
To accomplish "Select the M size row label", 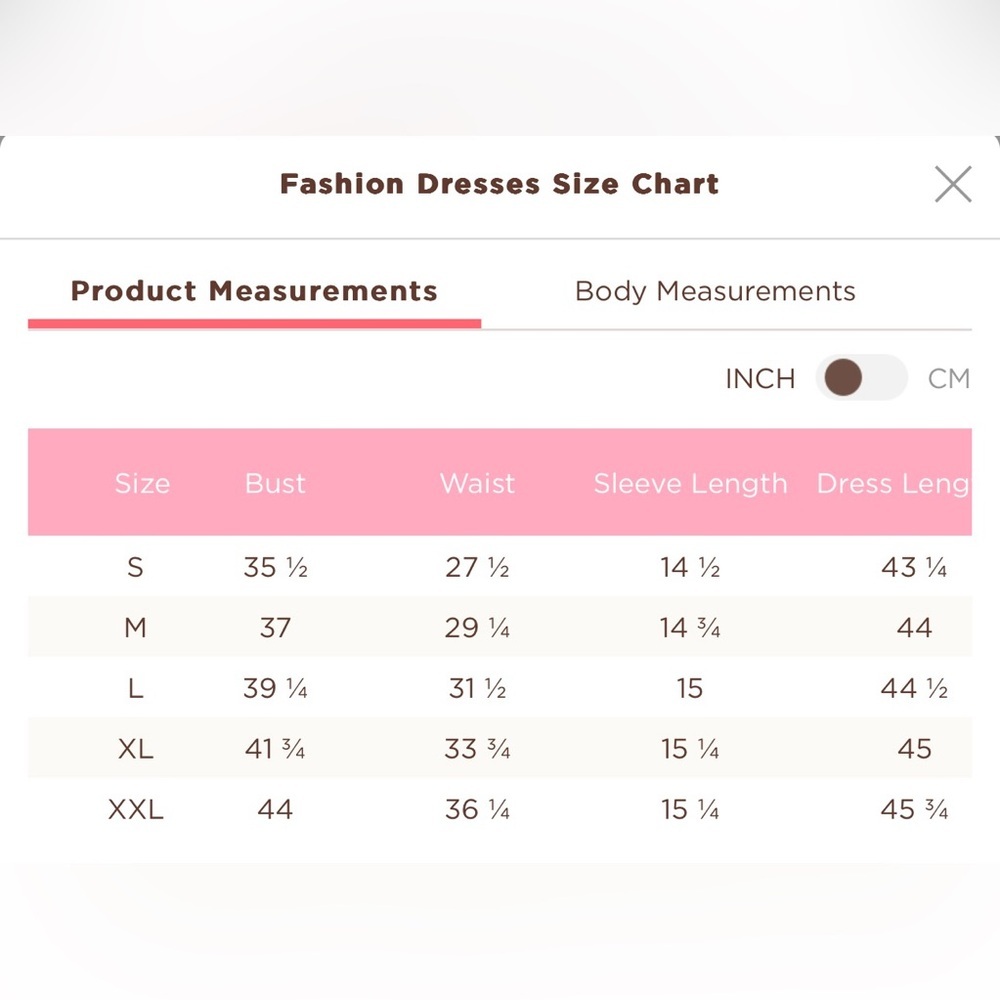I will click(135, 628).
